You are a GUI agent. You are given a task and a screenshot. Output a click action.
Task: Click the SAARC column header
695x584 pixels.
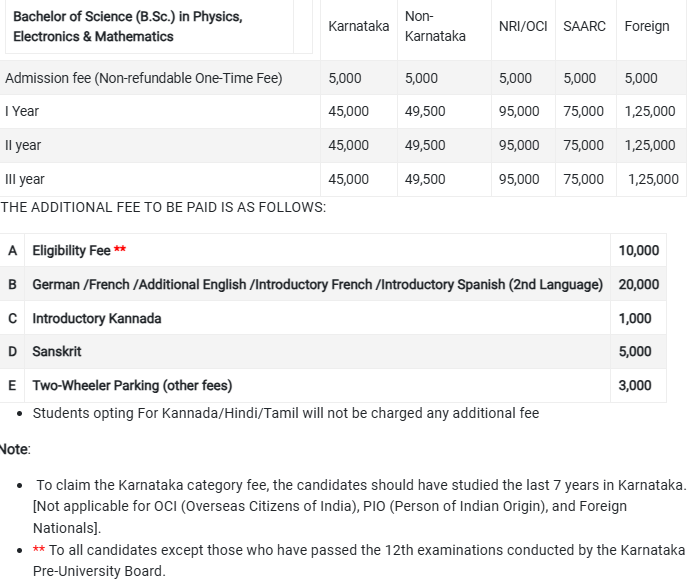pos(584,26)
